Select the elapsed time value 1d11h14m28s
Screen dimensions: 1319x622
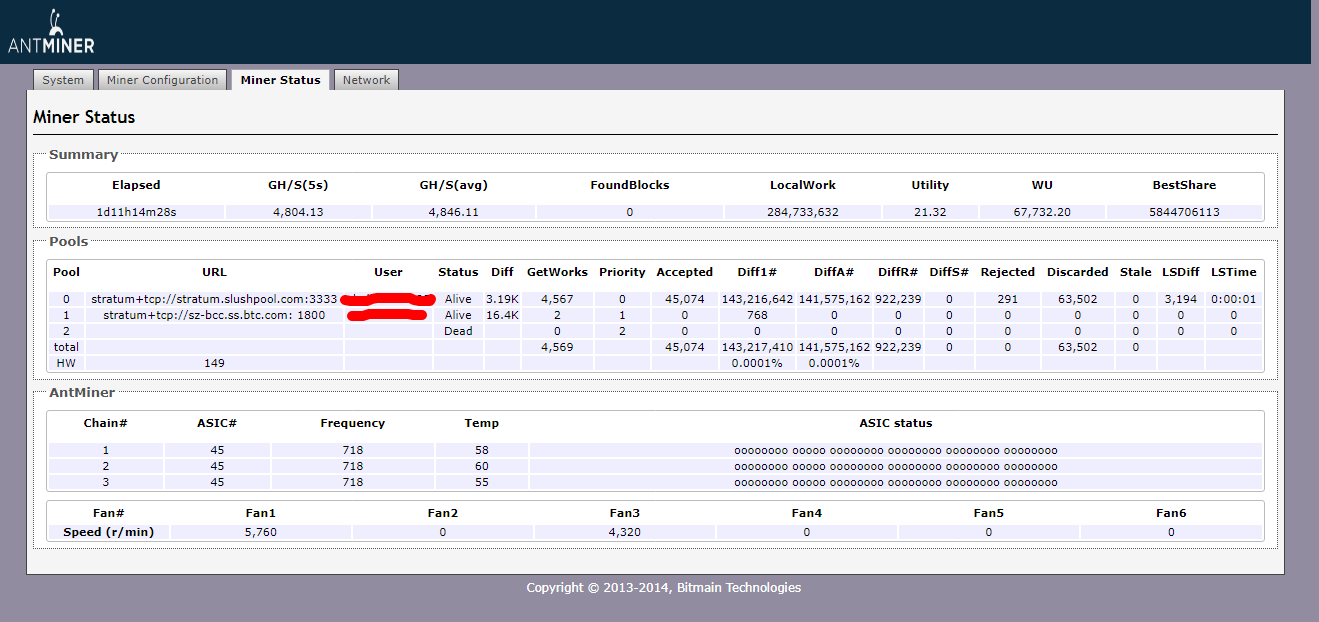click(x=136, y=212)
